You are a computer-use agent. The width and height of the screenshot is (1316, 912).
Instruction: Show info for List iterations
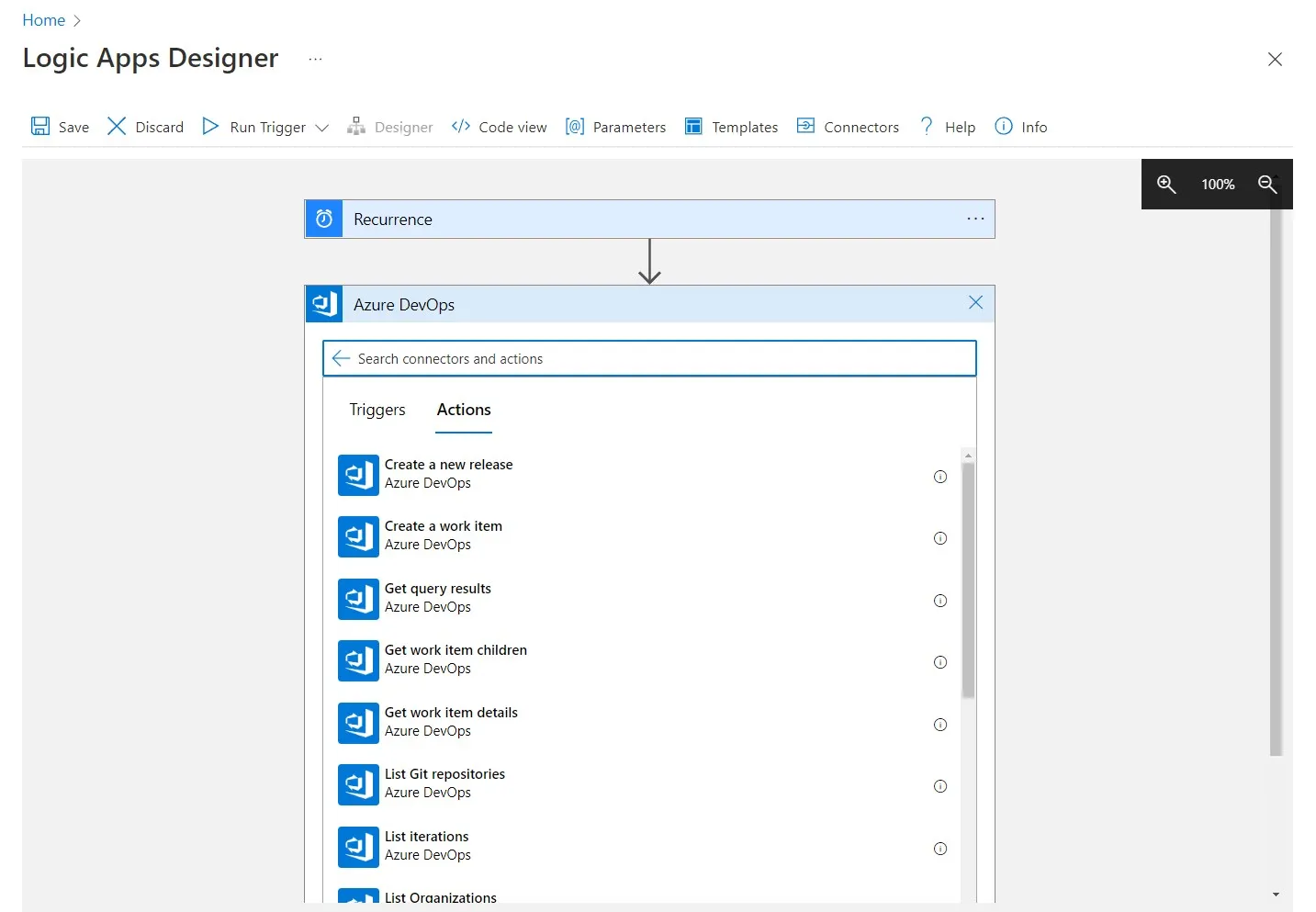940,849
